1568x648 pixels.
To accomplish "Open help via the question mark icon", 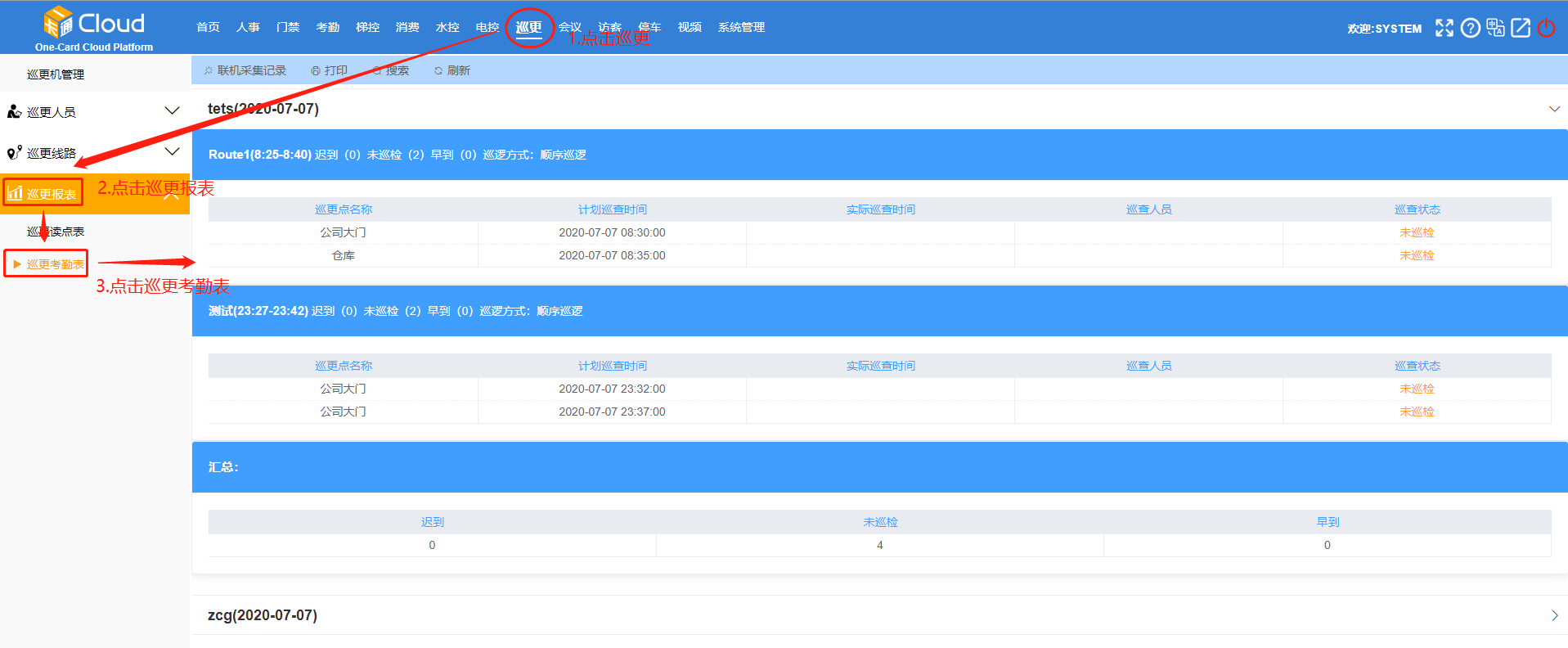I will [x=1470, y=28].
